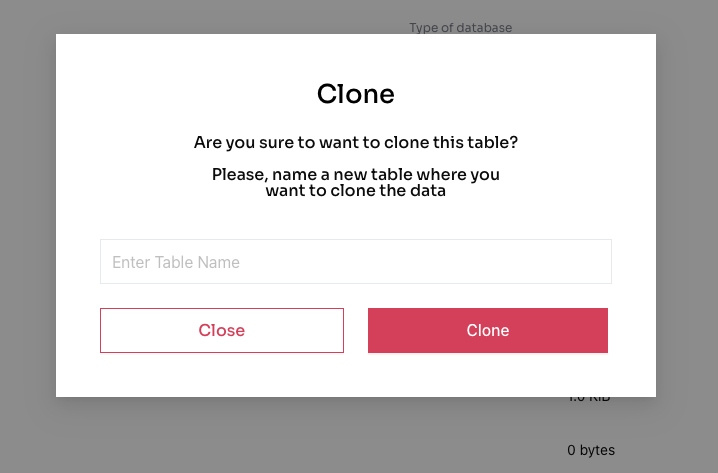This screenshot has height=473, width=718.
Task: Click the Clone dialog heading
Action: tap(355, 94)
